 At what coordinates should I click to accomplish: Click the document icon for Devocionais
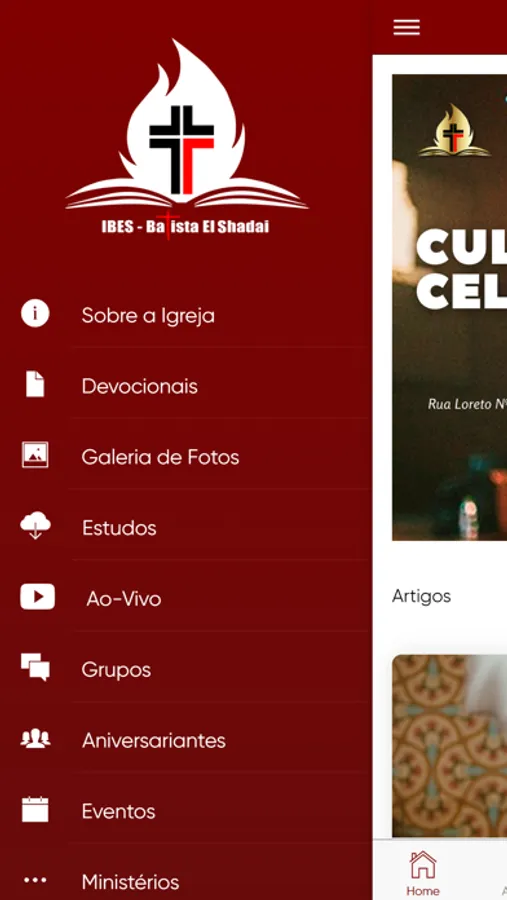pyautogui.click(x=35, y=385)
